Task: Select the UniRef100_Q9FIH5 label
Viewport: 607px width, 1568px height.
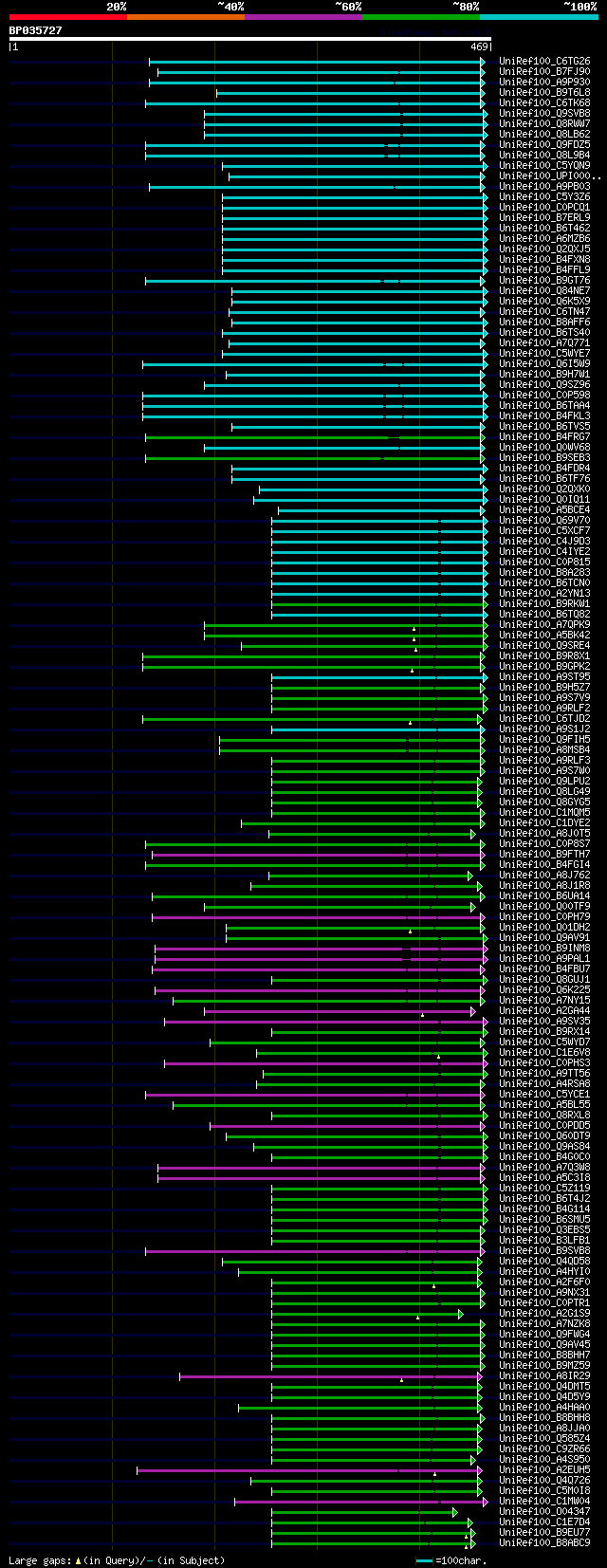Action: point(544,739)
